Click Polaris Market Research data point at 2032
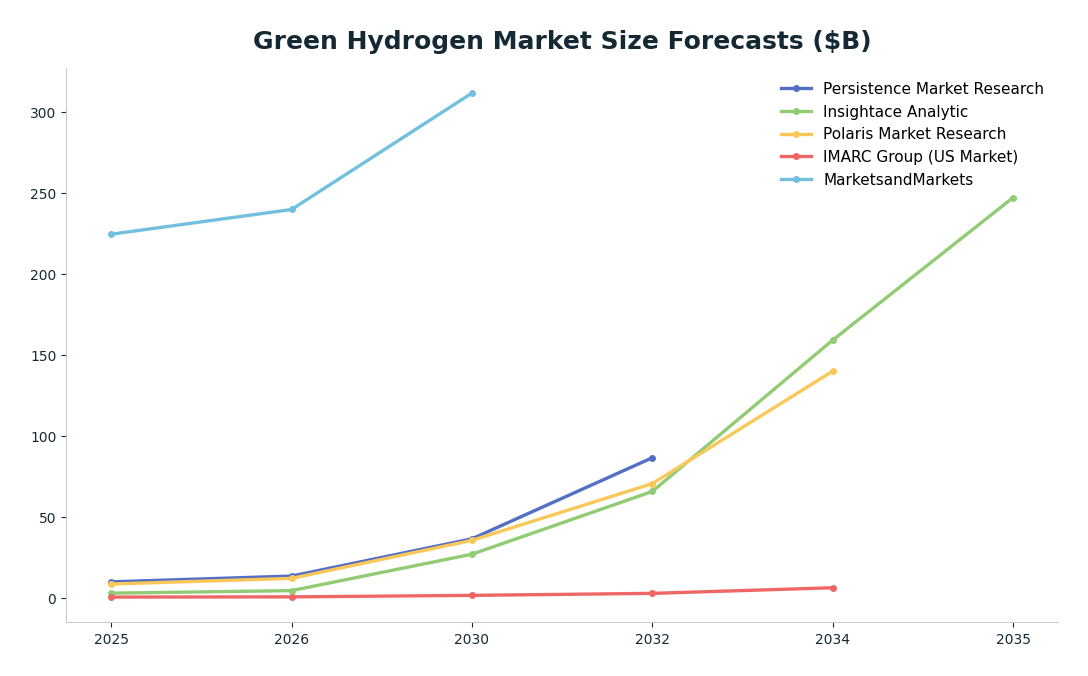Image resolution: width=1088 pixels, height=676 pixels. point(652,484)
